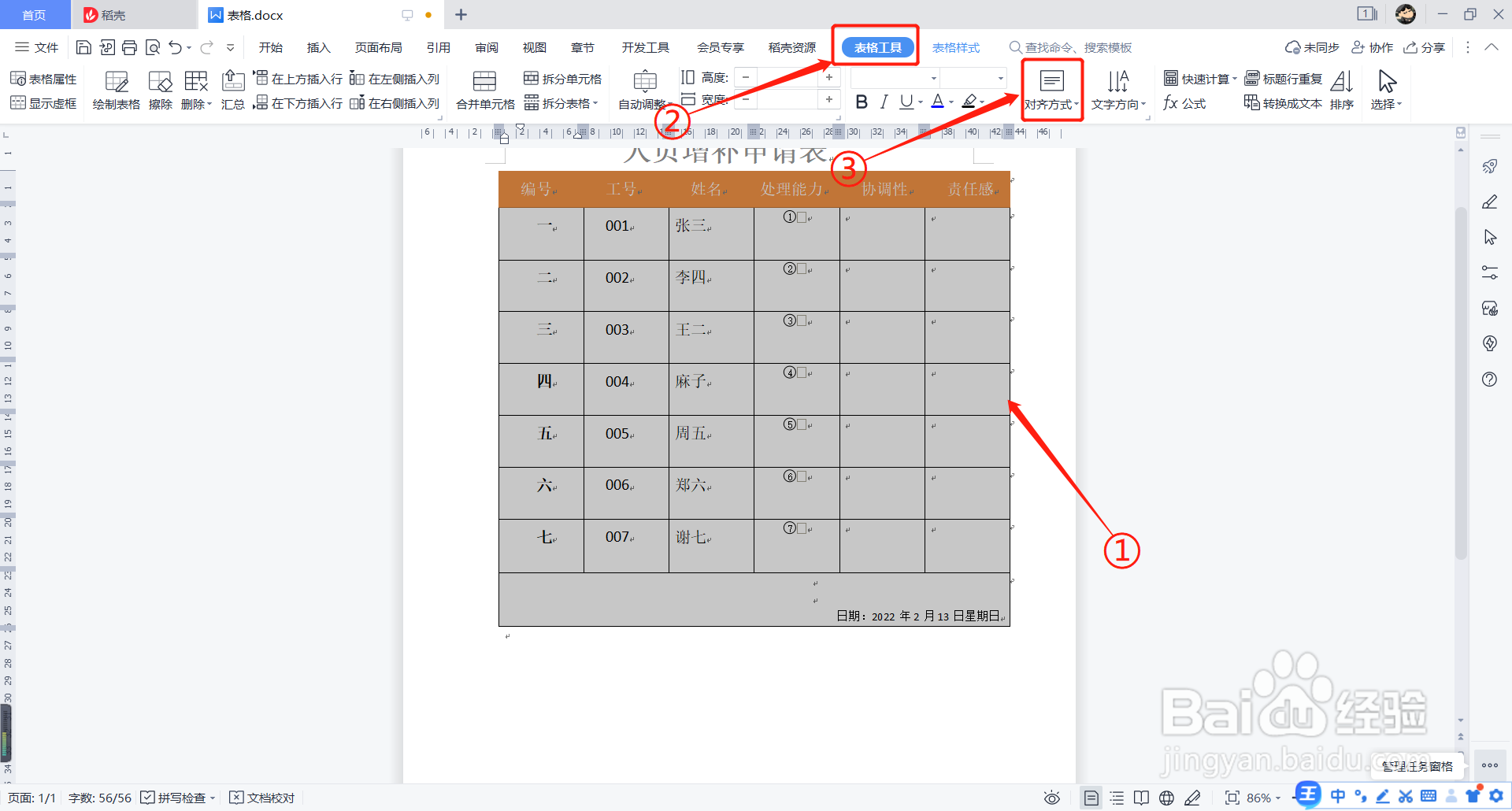Toggle bold formatting
Screen dimensions: 1512x811
pos(861,101)
